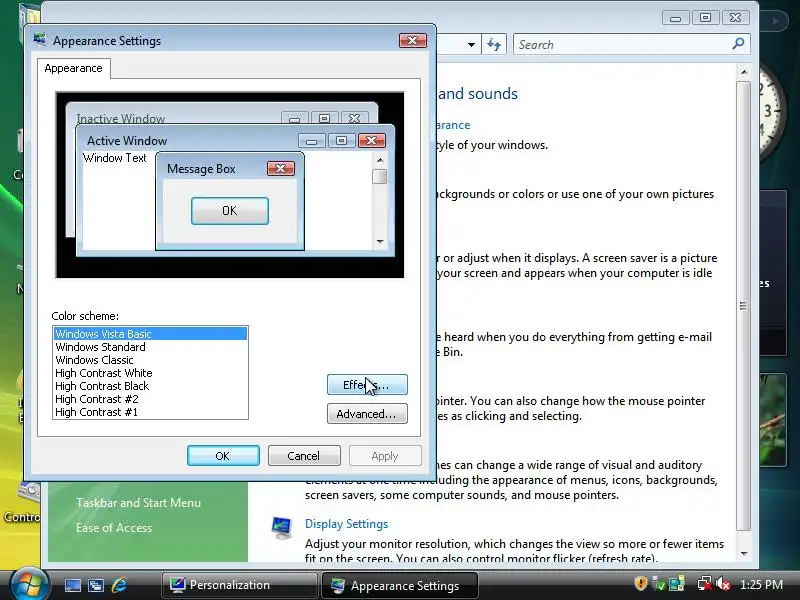Click the security shield tray icon
Screen dimensions: 800x600
[641, 584]
